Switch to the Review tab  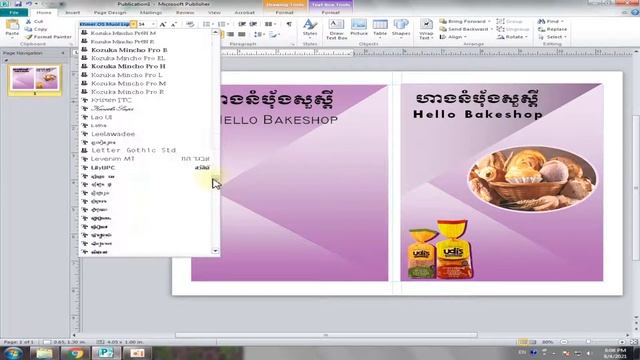(185, 13)
